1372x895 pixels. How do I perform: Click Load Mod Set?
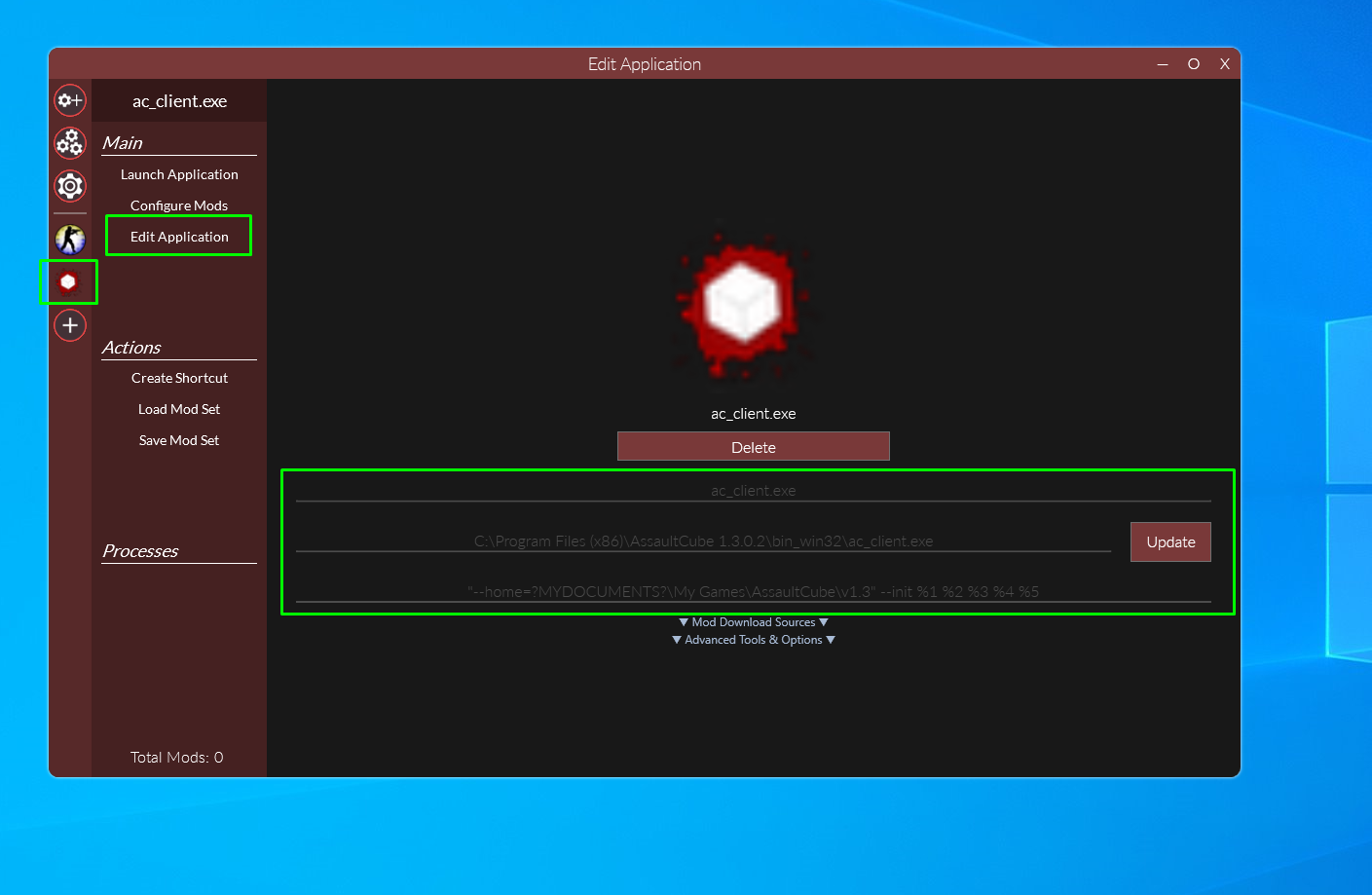point(179,408)
